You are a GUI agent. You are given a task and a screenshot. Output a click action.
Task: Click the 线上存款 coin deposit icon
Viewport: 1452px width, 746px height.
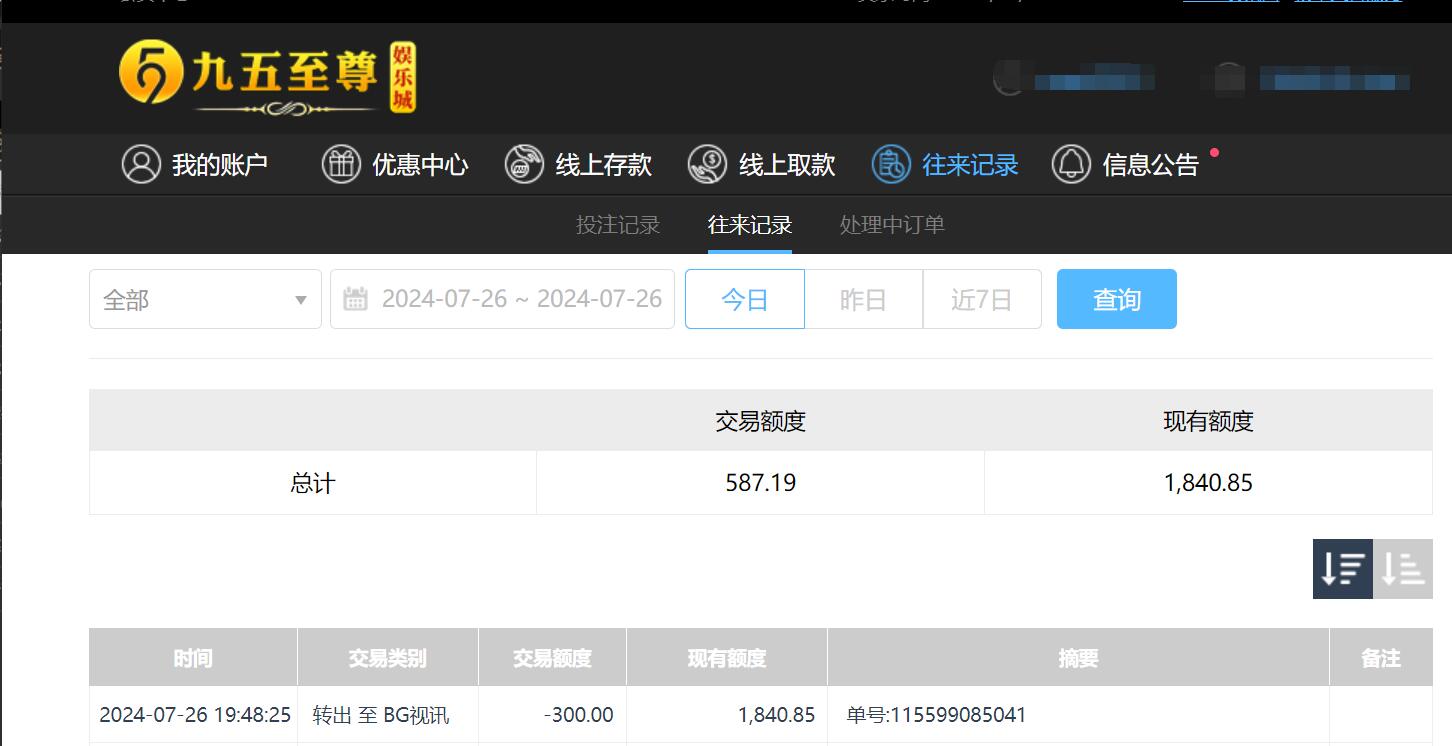point(523,164)
